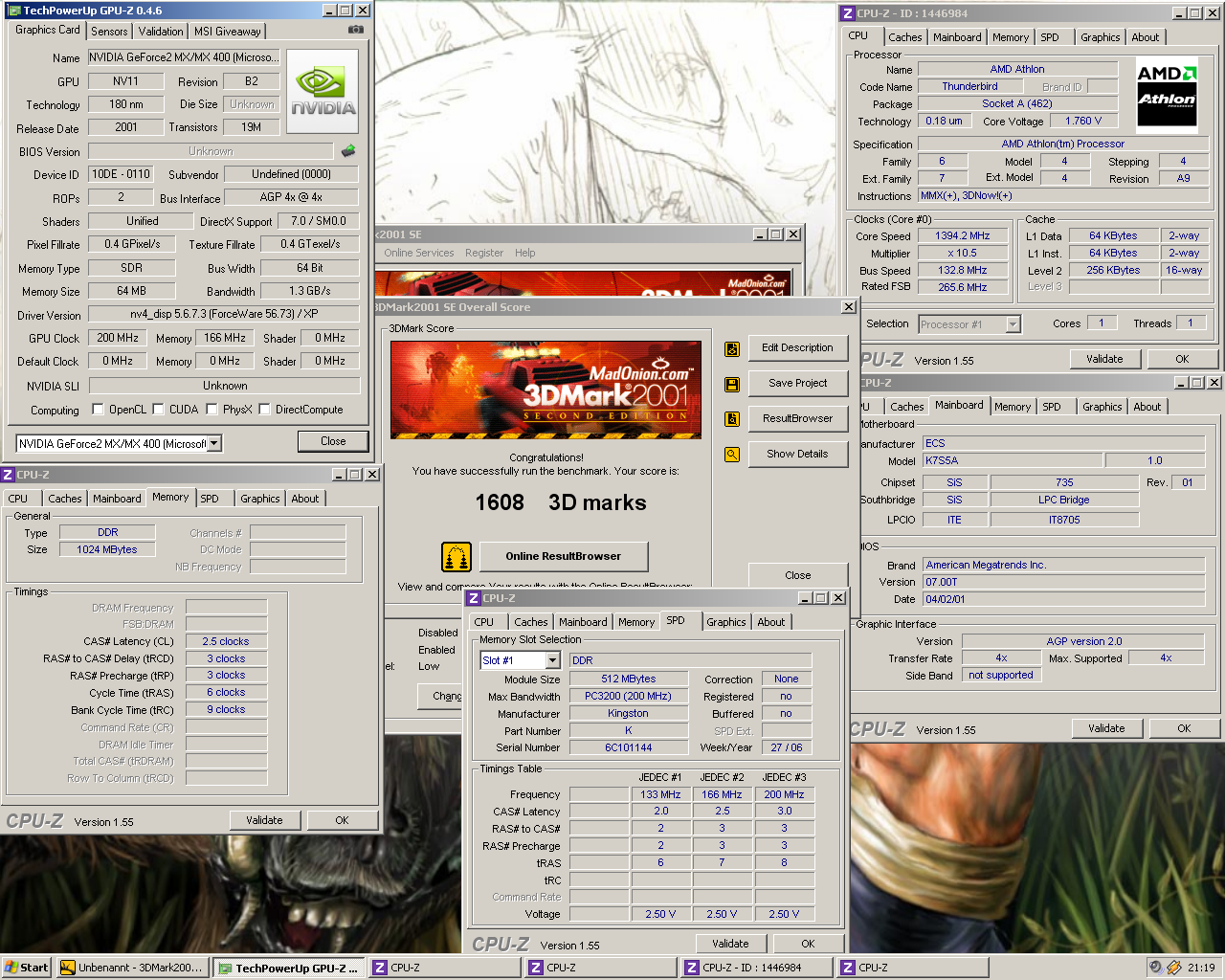Image resolution: width=1225 pixels, height=980 pixels.
Task: Click Validate in the CPU-Z SPD window
Action: (730, 944)
